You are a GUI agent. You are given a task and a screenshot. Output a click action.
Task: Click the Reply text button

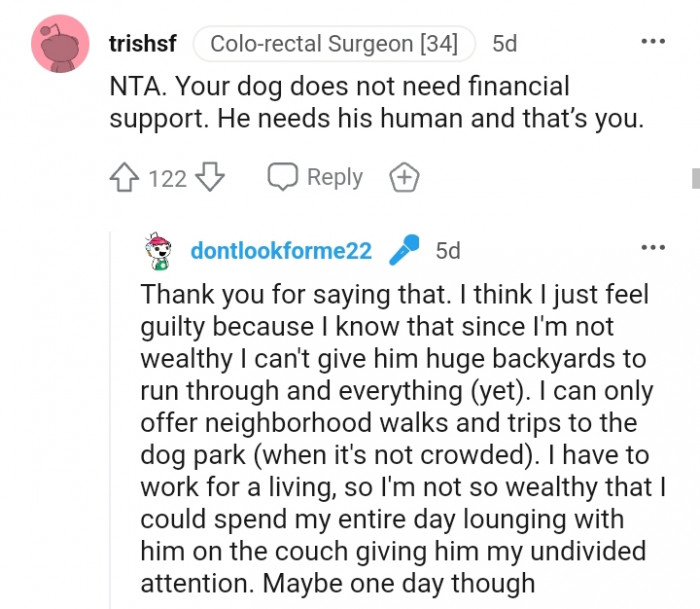click(x=334, y=177)
